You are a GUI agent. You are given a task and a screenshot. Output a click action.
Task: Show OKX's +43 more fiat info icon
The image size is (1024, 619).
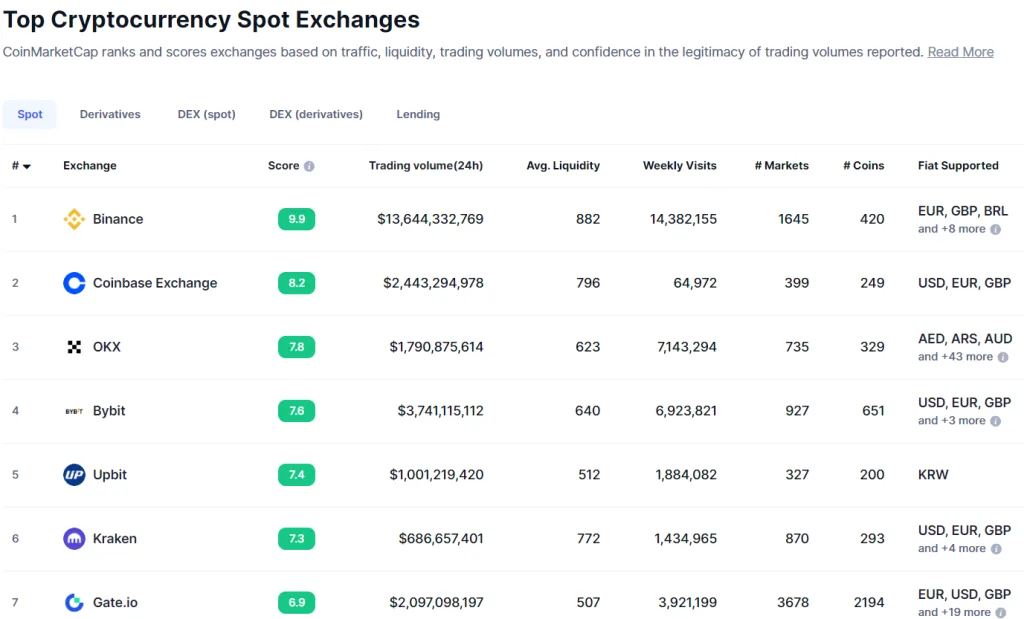1003,357
